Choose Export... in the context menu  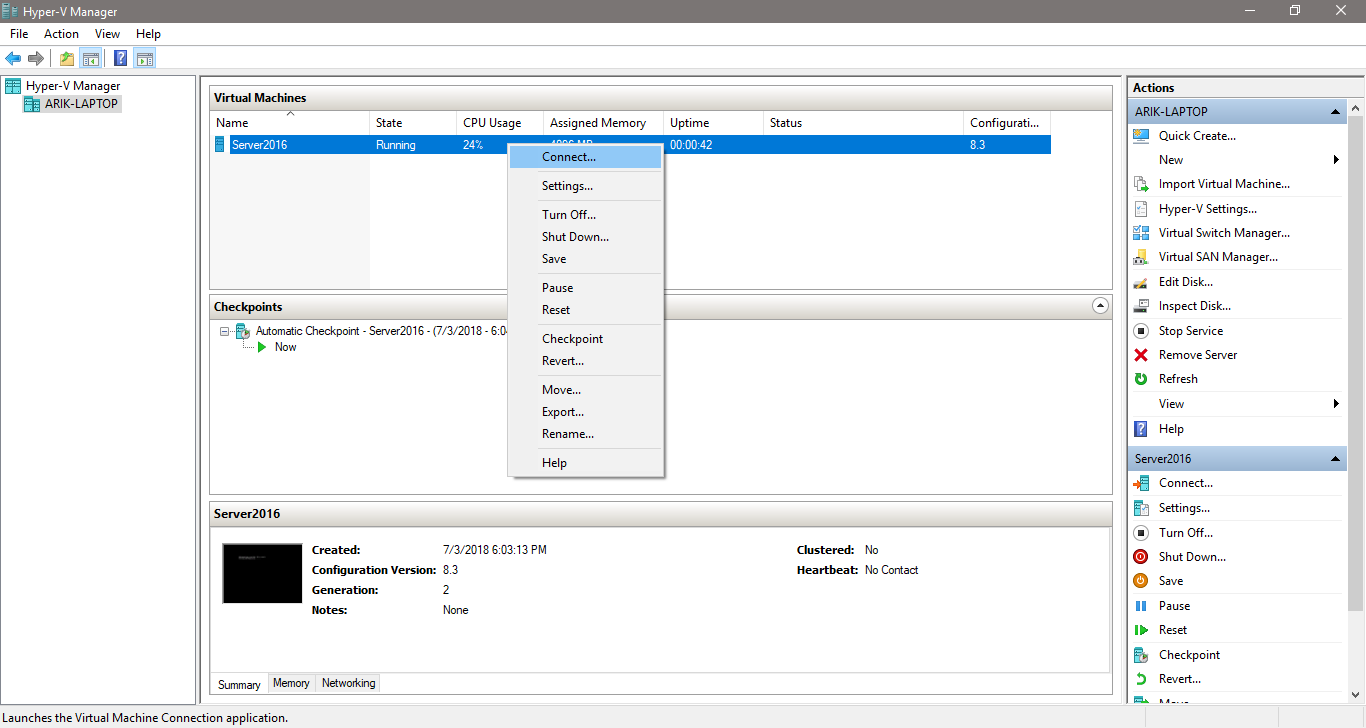(x=585, y=412)
